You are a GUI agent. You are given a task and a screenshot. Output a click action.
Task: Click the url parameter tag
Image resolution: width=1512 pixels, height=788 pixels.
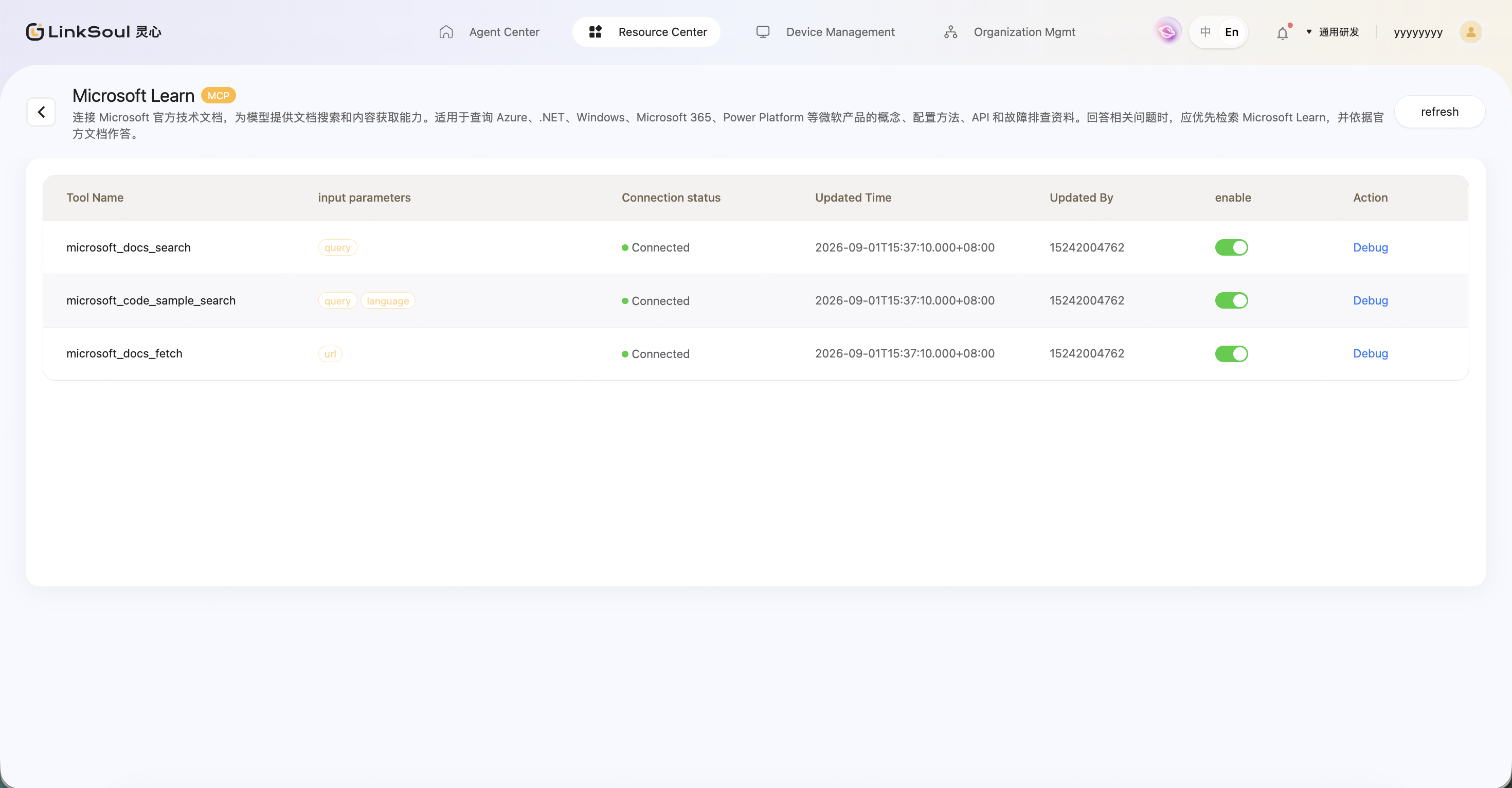(330, 353)
